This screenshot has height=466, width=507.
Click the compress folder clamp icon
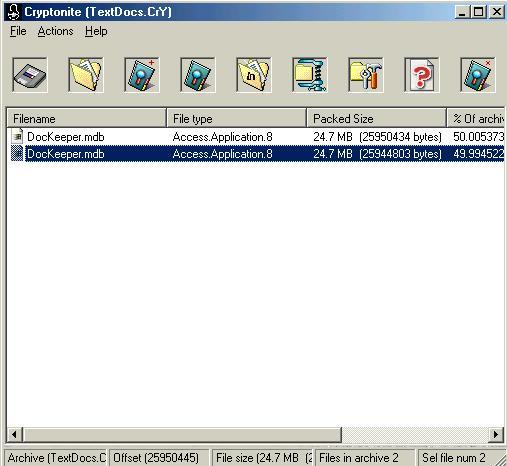pyautogui.click(x=310, y=75)
